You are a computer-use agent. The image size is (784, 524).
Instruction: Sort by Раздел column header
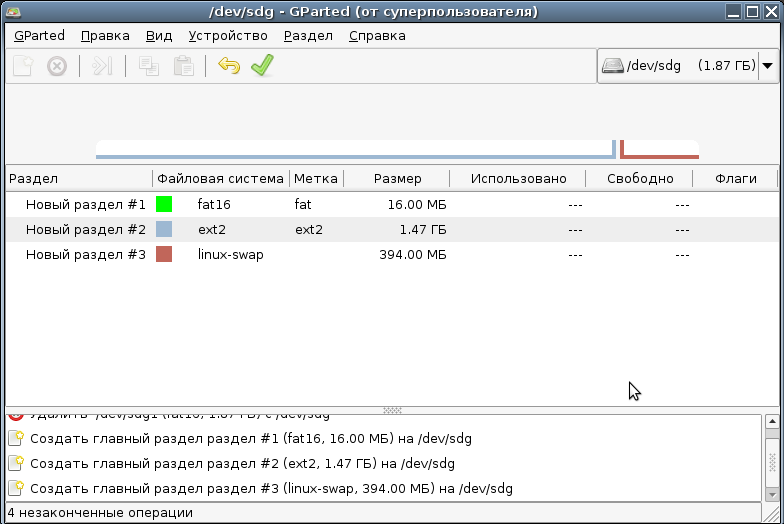(79, 178)
